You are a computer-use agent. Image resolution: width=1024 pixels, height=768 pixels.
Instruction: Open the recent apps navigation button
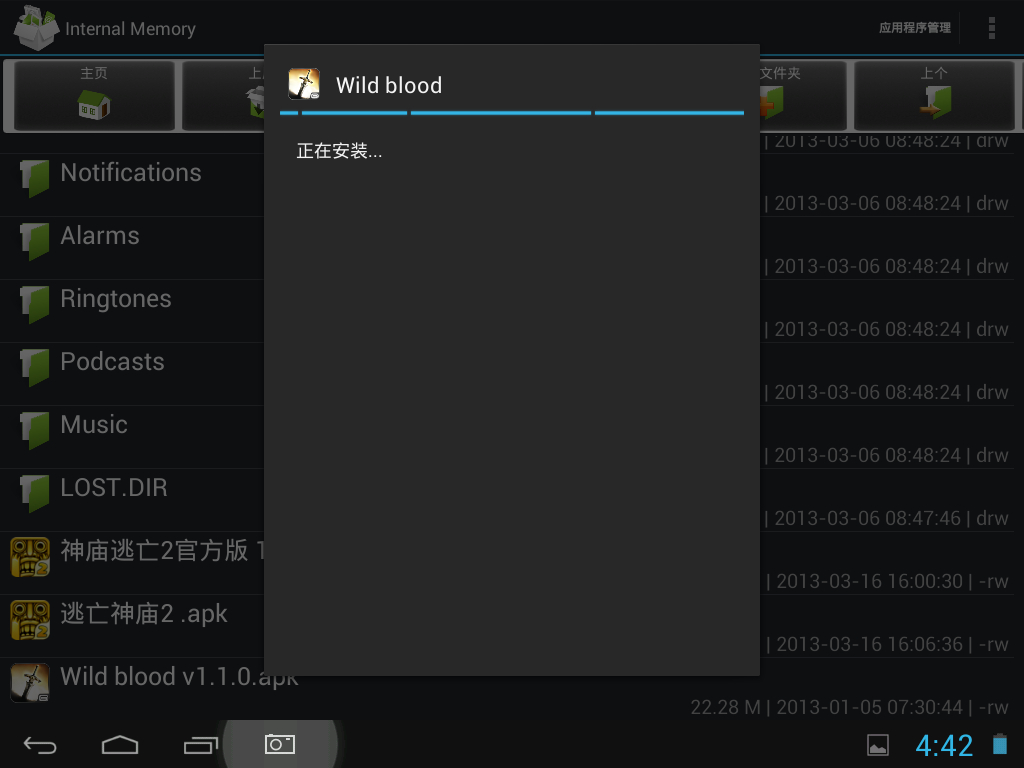tap(200, 745)
